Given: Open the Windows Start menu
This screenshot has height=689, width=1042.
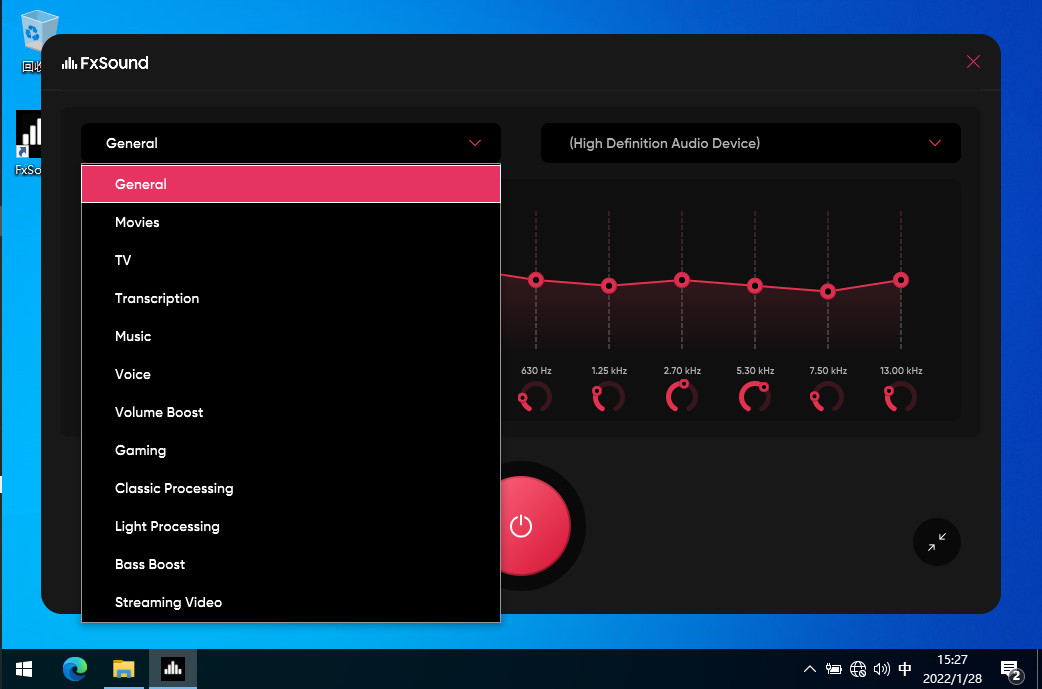Looking at the screenshot, I should [24, 669].
